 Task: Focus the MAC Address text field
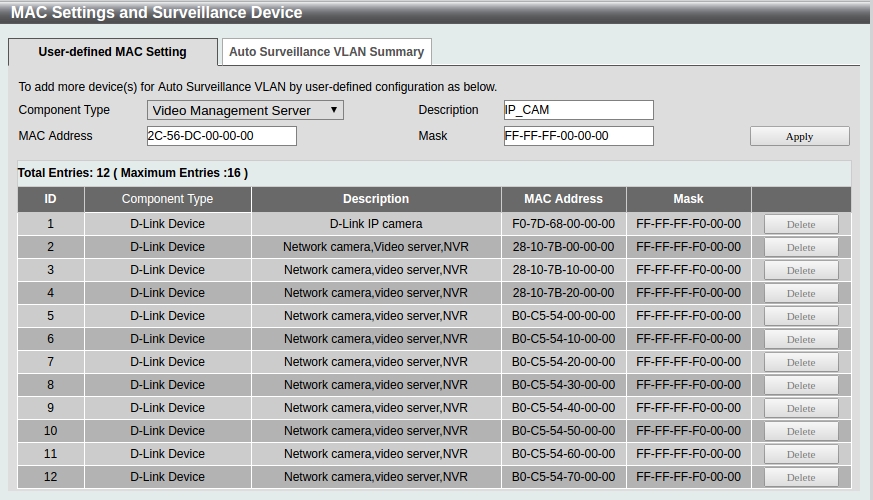[x=221, y=136]
